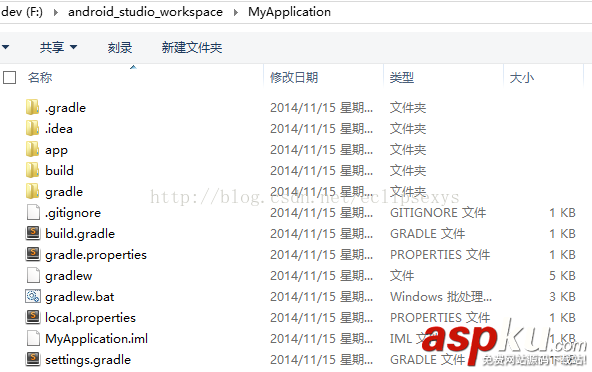Viewport: 592px width, 372px height.
Task: Click the .idea folder icon
Action: click(32, 128)
